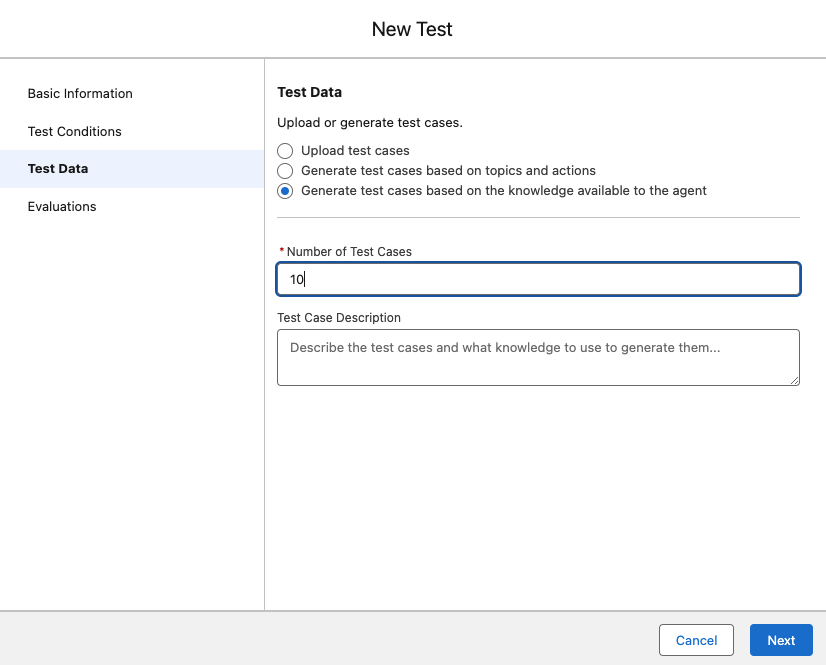Select the "Upload test cases" radio button
Image resolution: width=826 pixels, height=665 pixels.
tap(285, 151)
